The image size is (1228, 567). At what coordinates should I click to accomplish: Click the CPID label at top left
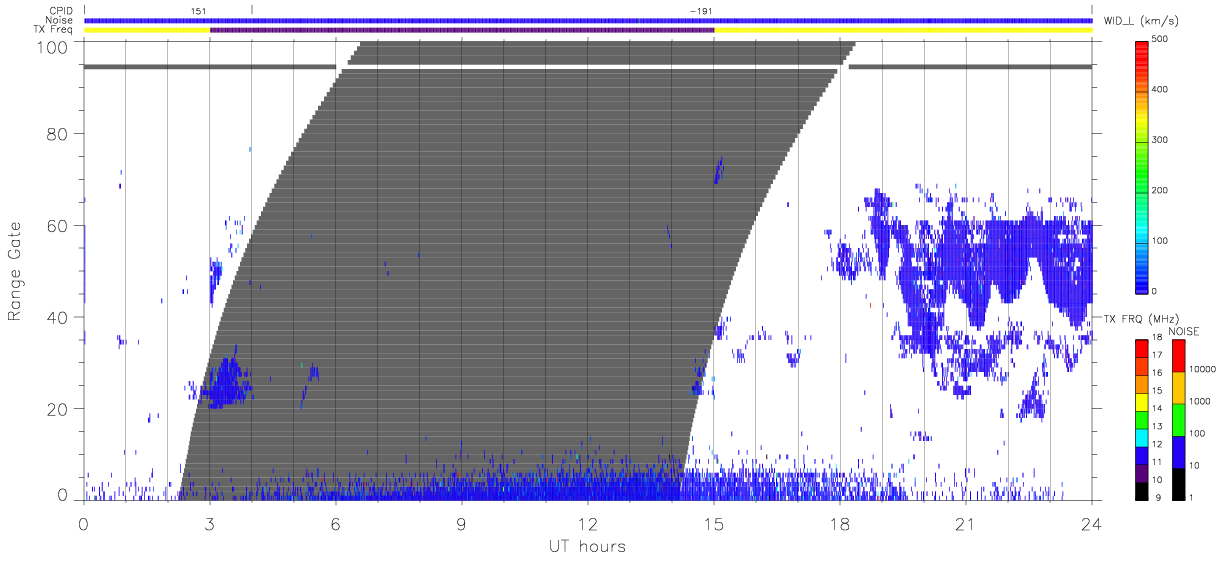coord(61,11)
